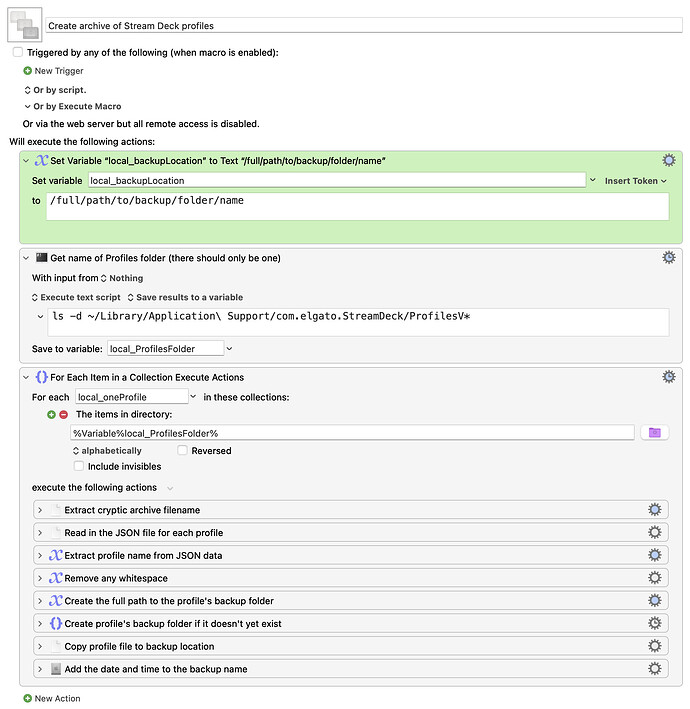Click file icon of 'Read in the JSON file' action
Image resolution: width=690 pixels, height=709 pixels.
(56, 533)
